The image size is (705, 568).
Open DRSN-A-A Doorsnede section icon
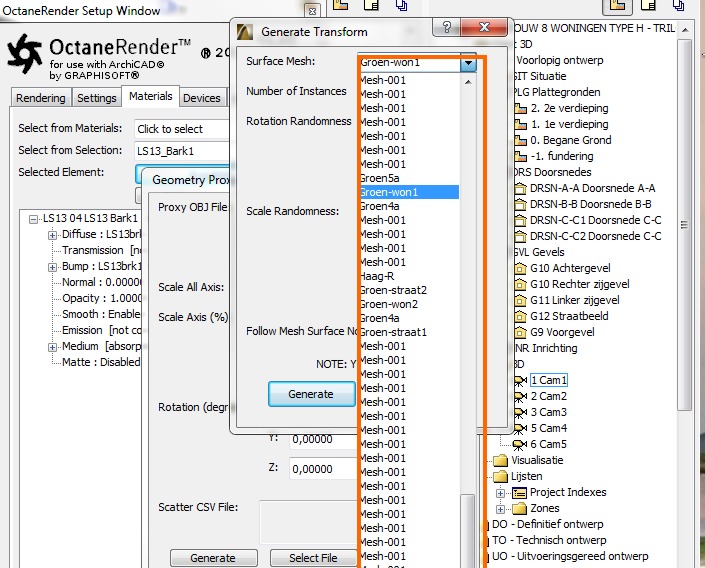520,188
